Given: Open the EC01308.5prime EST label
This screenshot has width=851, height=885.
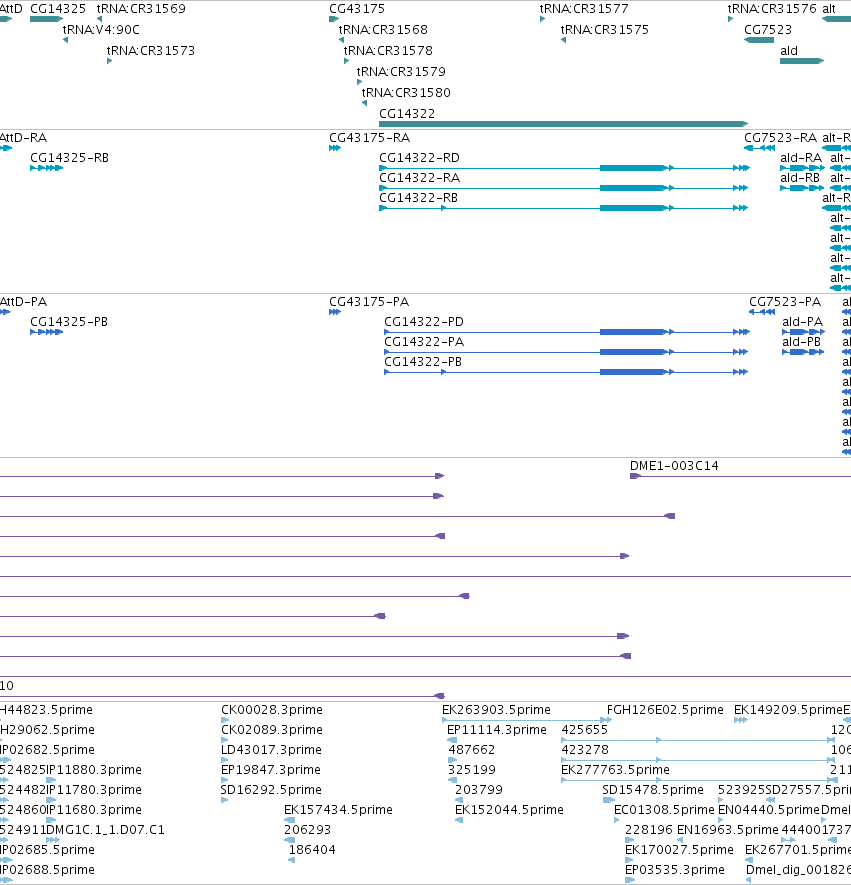Looking at the screenshot, I should [664, 810].
